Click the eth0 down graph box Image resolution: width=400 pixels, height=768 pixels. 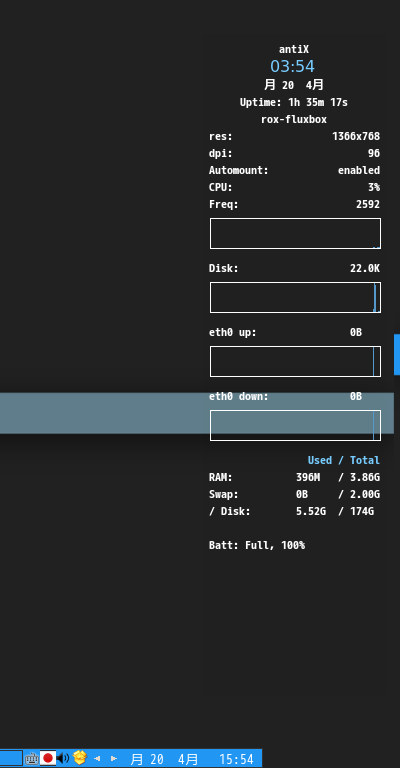tap(295, 426)
